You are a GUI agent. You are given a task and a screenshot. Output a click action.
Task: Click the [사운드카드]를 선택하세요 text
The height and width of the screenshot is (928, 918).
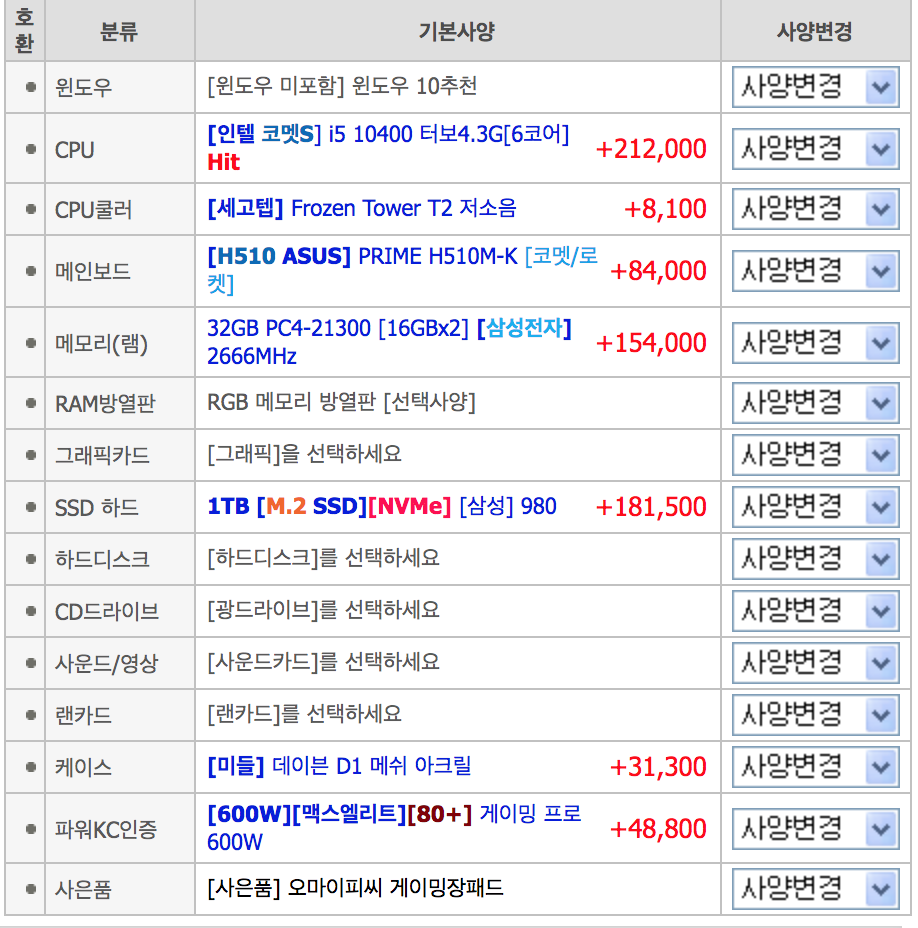tap(323, 662)
